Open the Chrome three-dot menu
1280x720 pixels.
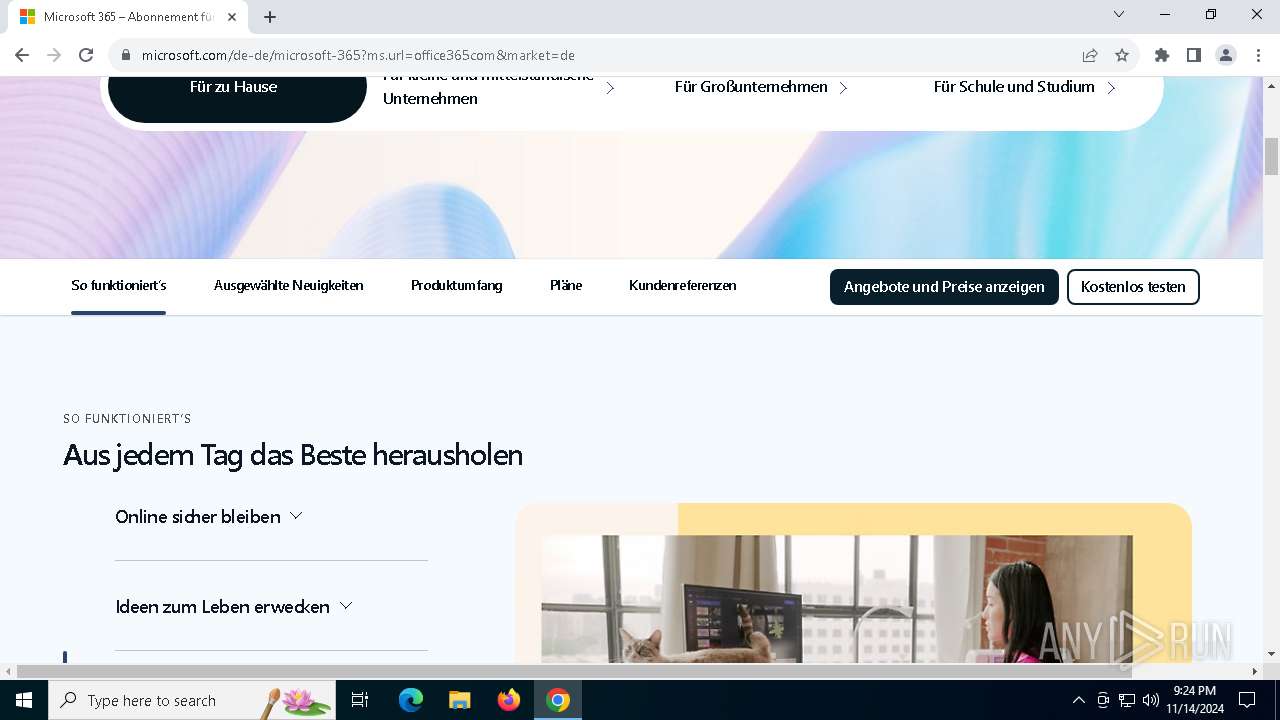pyautogui.click(x=1258, y=55)
